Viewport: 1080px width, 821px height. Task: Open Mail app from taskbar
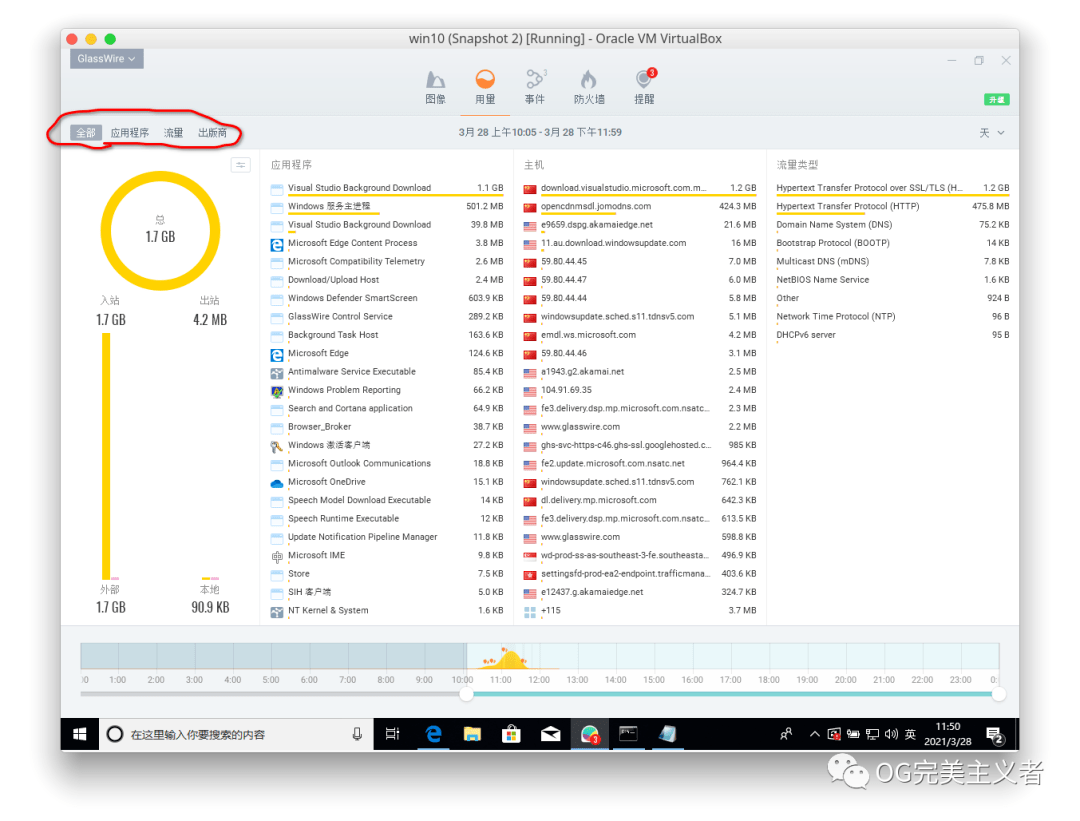pyautogui.click(x=550, y=734)
